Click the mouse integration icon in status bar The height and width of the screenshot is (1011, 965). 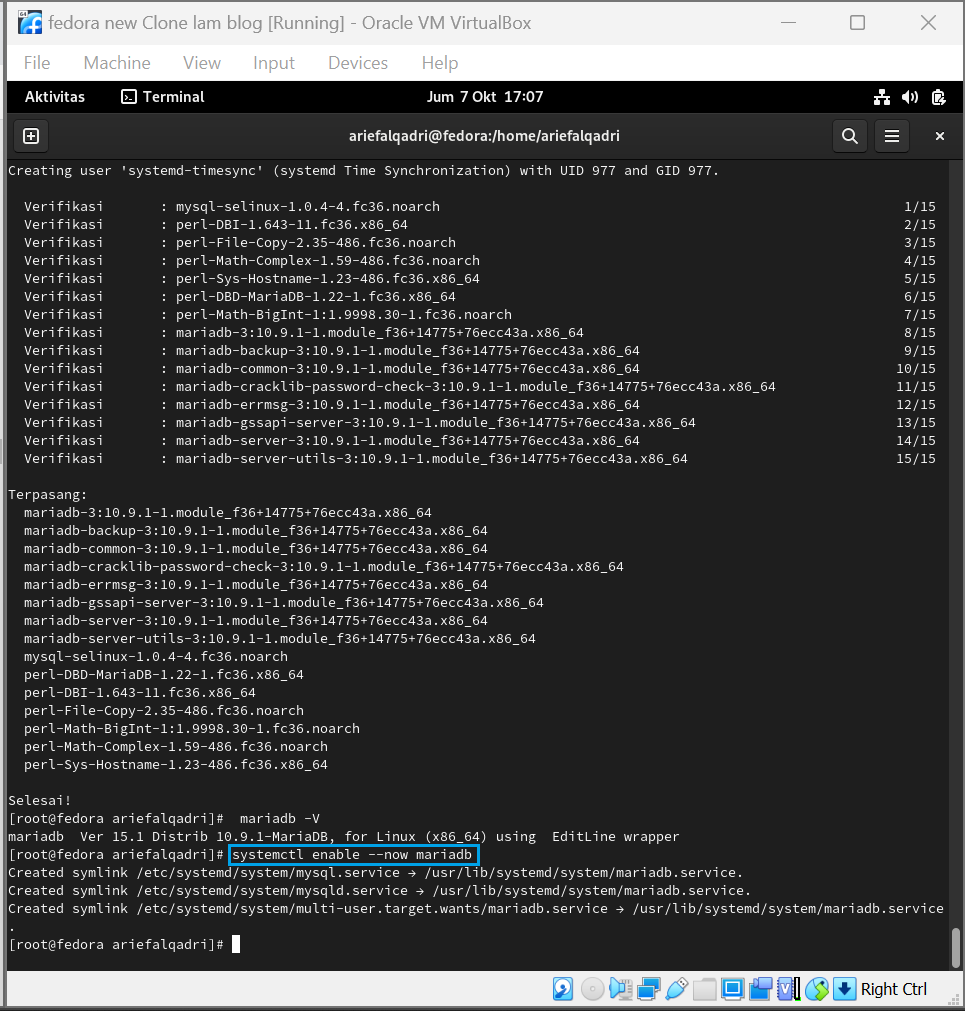(x=817, y=988)
